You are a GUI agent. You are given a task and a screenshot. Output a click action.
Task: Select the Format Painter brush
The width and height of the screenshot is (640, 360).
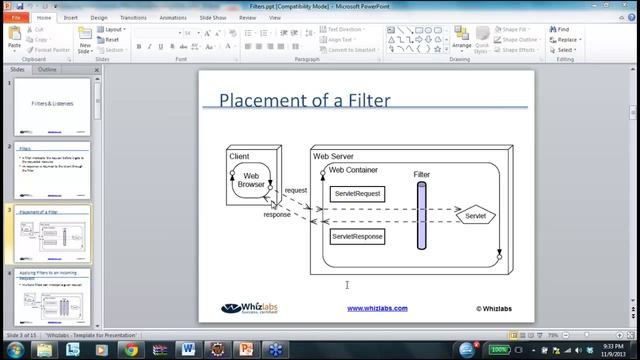coord(30,50)
